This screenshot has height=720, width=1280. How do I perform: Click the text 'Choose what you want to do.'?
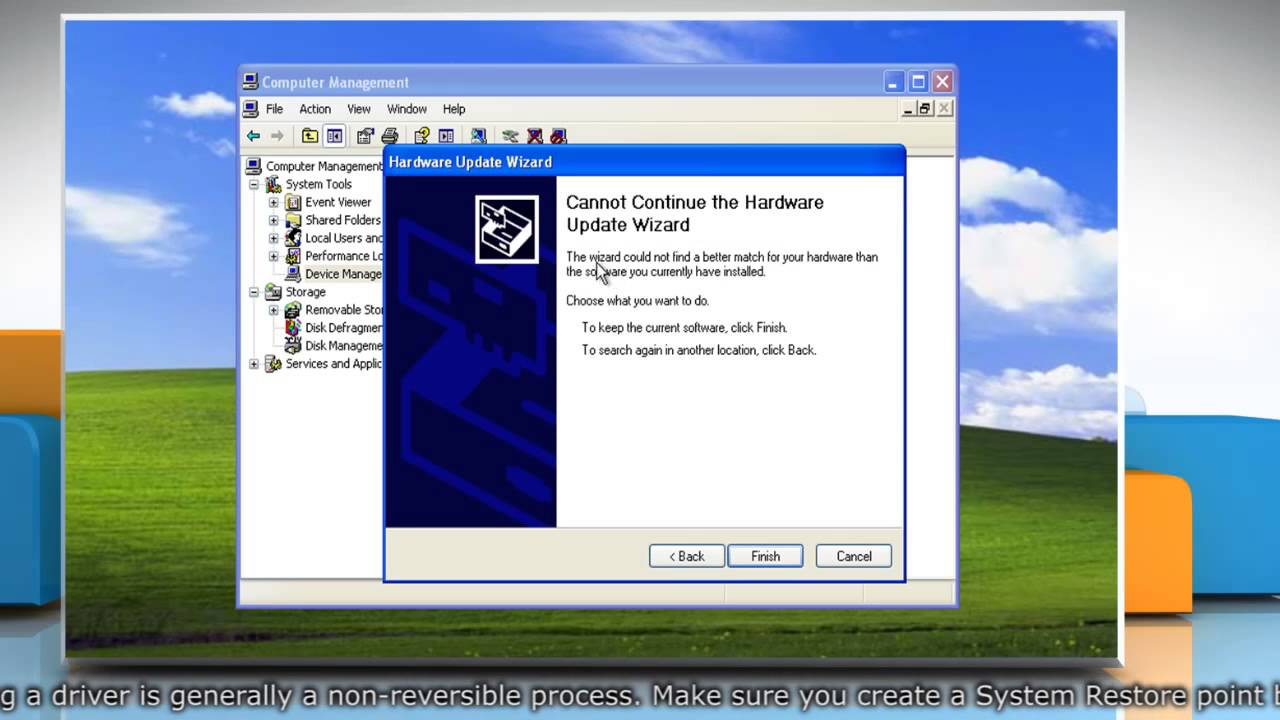pos(637,301)
